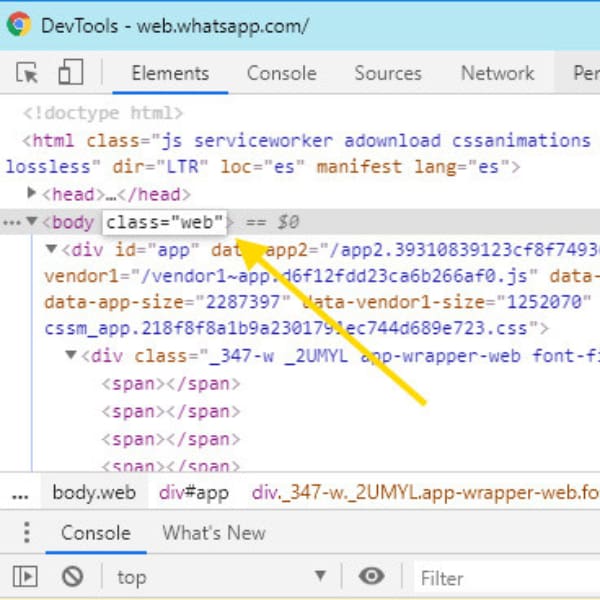Create a live expression with the eye icon
Viewport: 600px width, 600px height.
pos(371,576)
